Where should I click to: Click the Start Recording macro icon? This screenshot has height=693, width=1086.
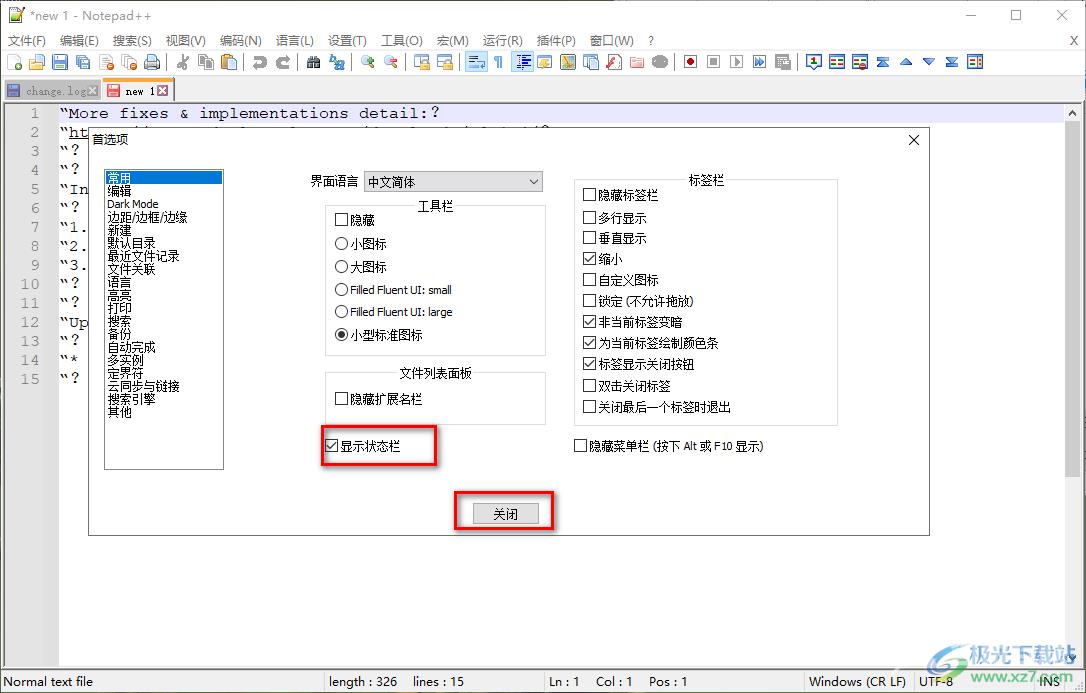pos(691,62)
